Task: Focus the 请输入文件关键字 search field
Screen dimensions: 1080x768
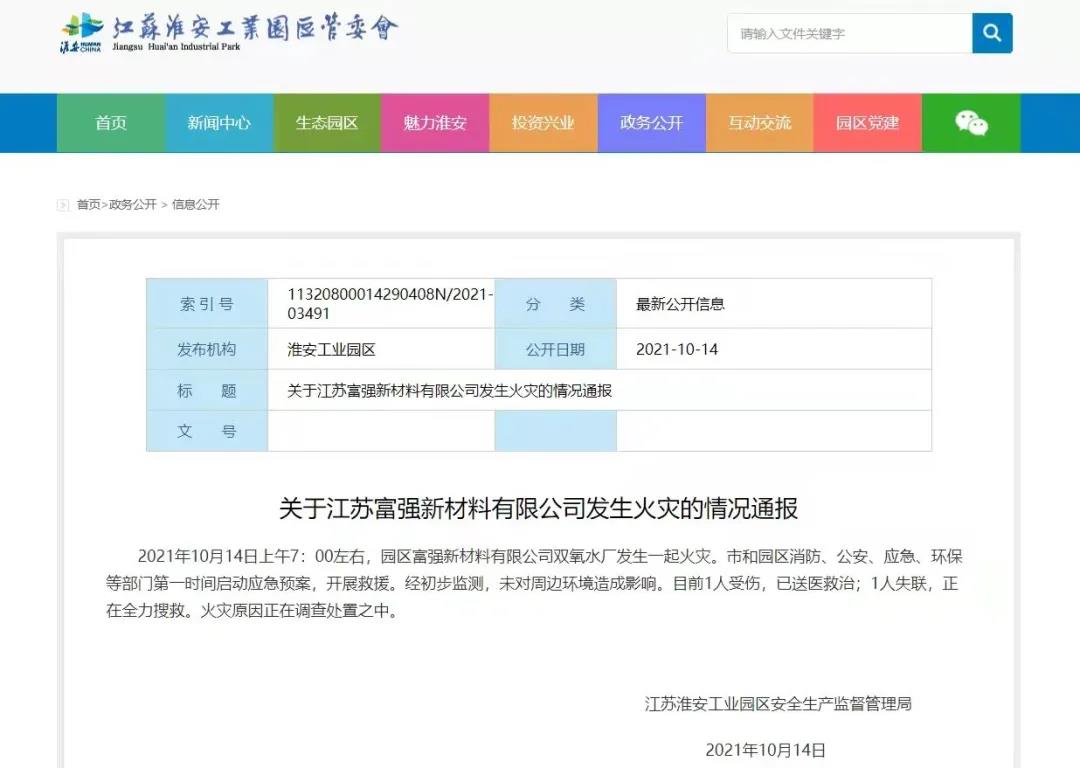Action: point(848,33)
